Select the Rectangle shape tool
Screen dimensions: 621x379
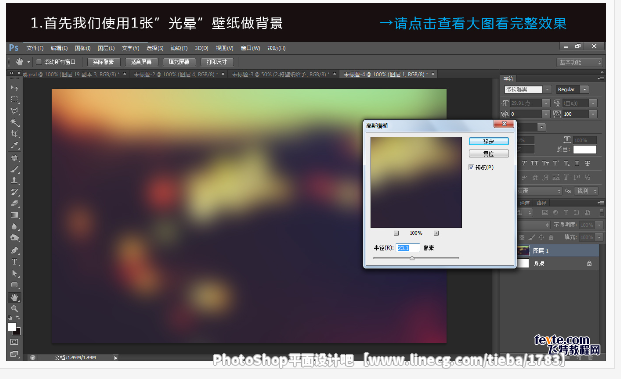[x=14, y=285]
